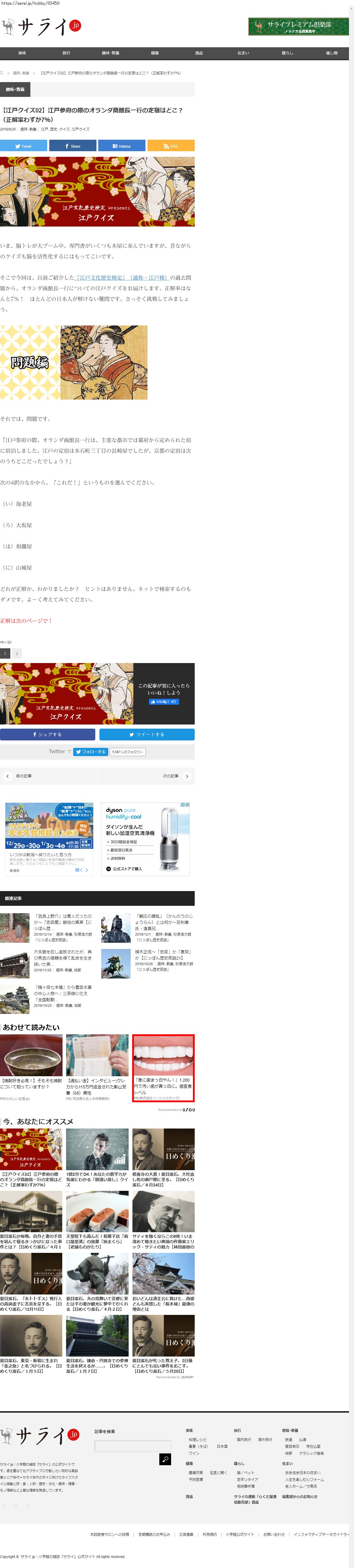This screenshot has width=354, height=1568.
Task: Click the search magnifier icon in footer
Action: pos(165,1459)
